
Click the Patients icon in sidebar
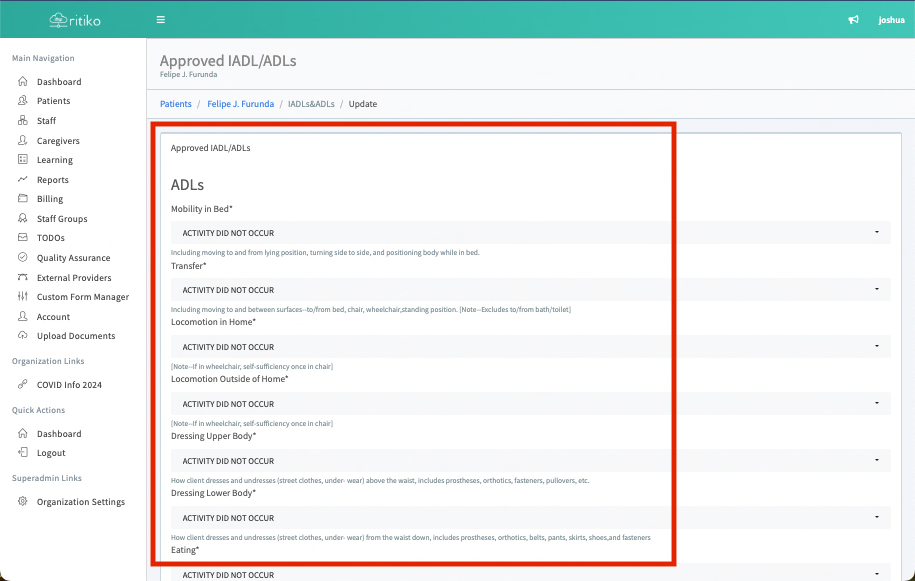23,101
